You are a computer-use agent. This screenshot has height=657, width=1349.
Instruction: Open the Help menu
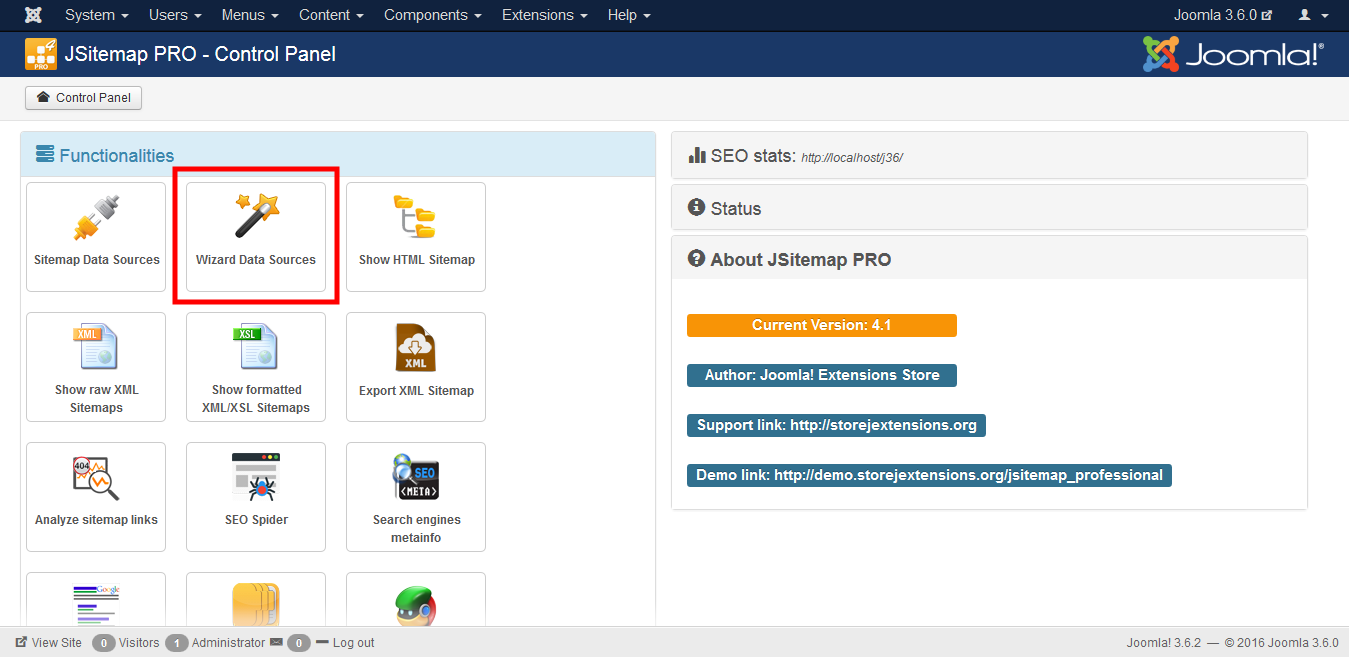[x=629, y=15]
